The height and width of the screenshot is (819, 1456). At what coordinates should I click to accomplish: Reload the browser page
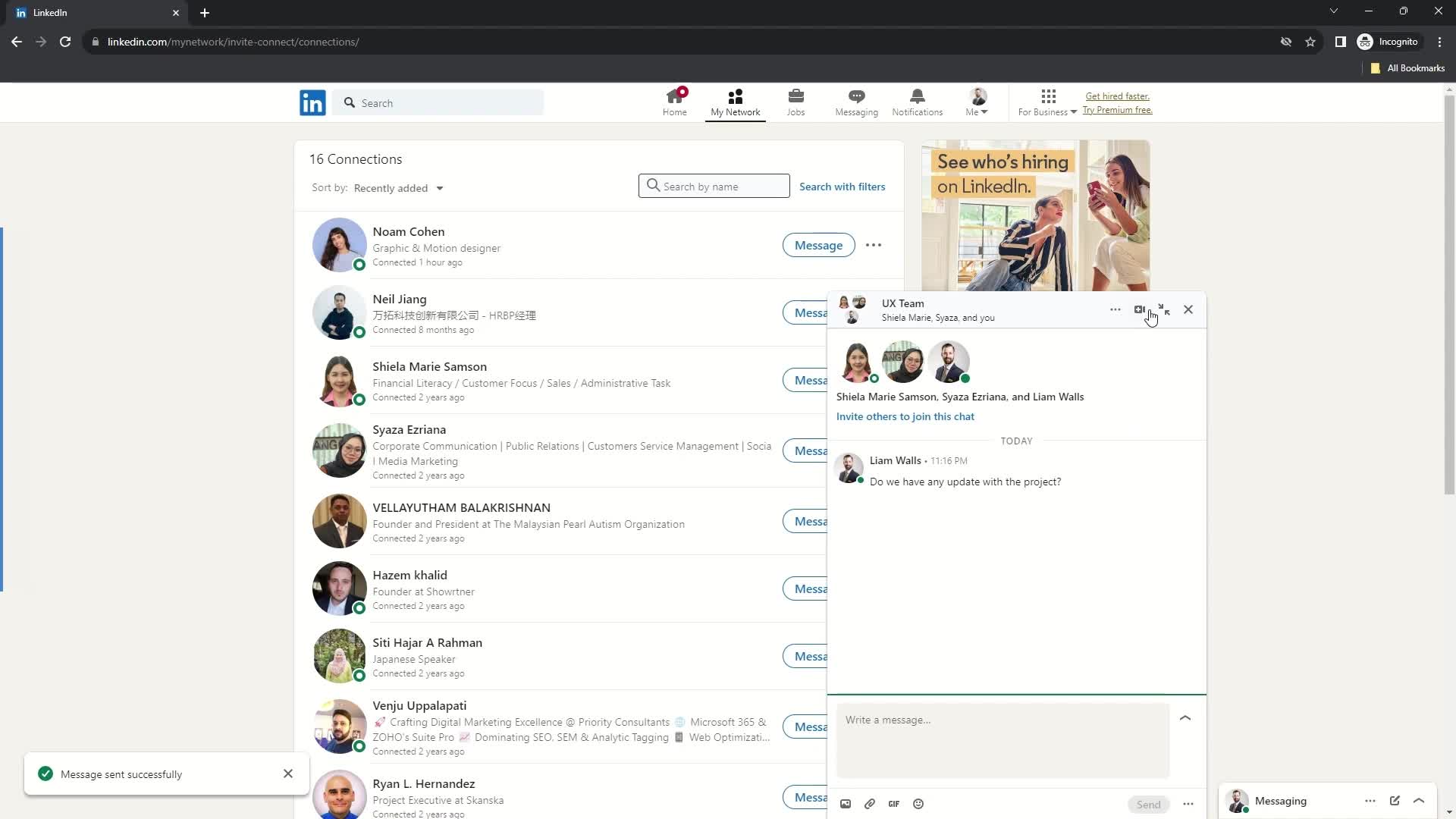65,42
